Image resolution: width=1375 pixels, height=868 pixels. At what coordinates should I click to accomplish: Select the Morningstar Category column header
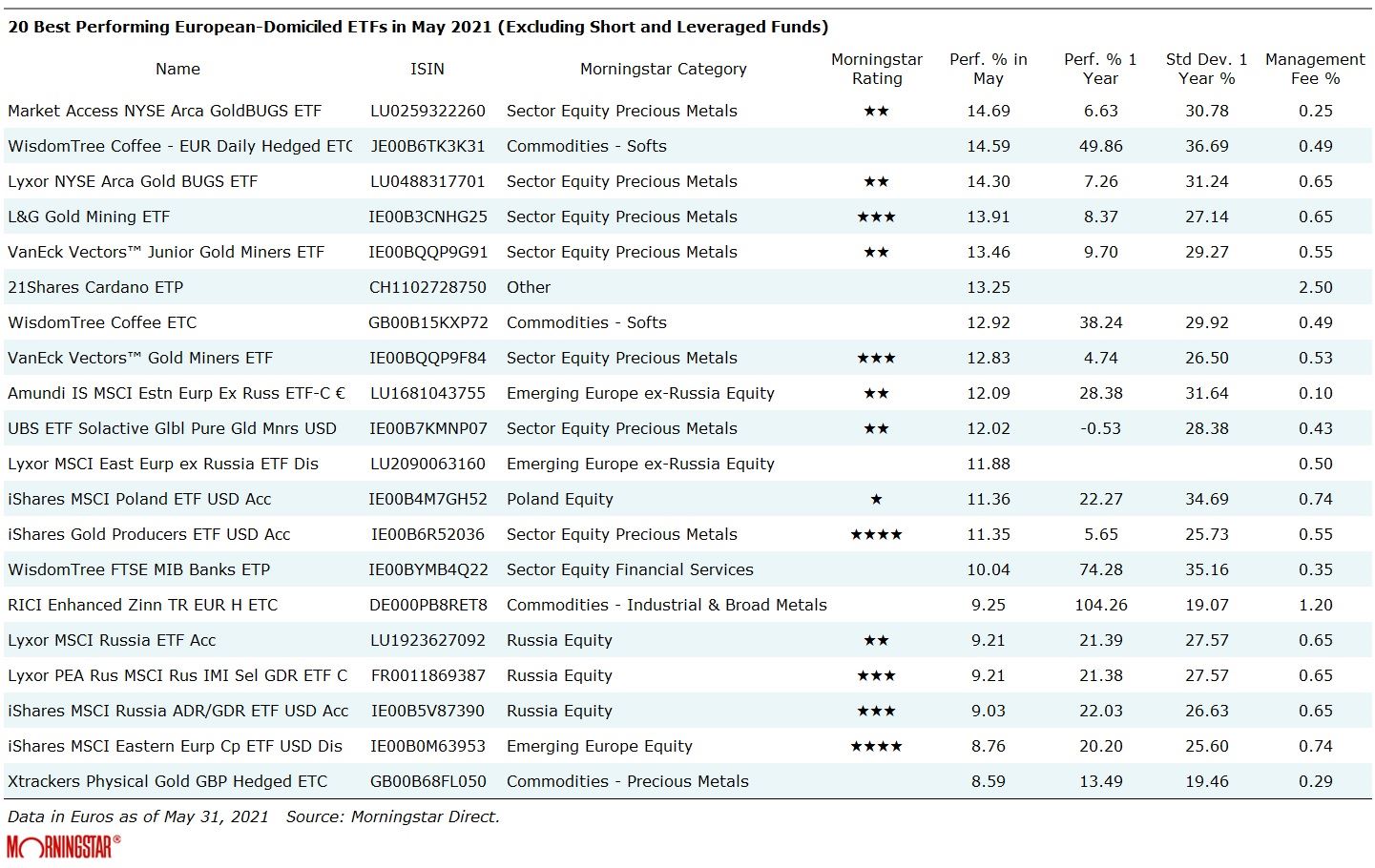663,69
